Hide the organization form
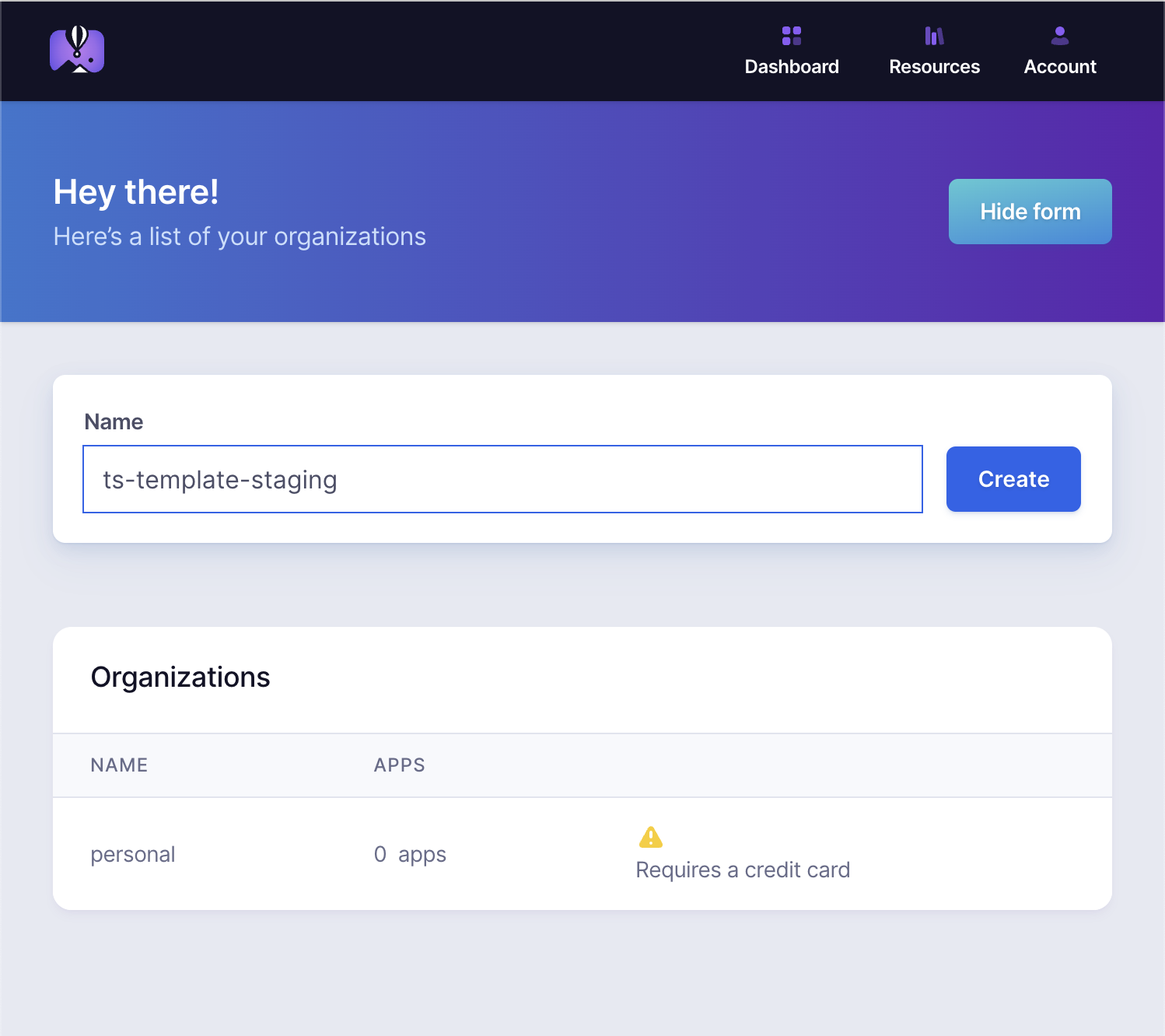1165x1036 pixels. pos(1030,212)
